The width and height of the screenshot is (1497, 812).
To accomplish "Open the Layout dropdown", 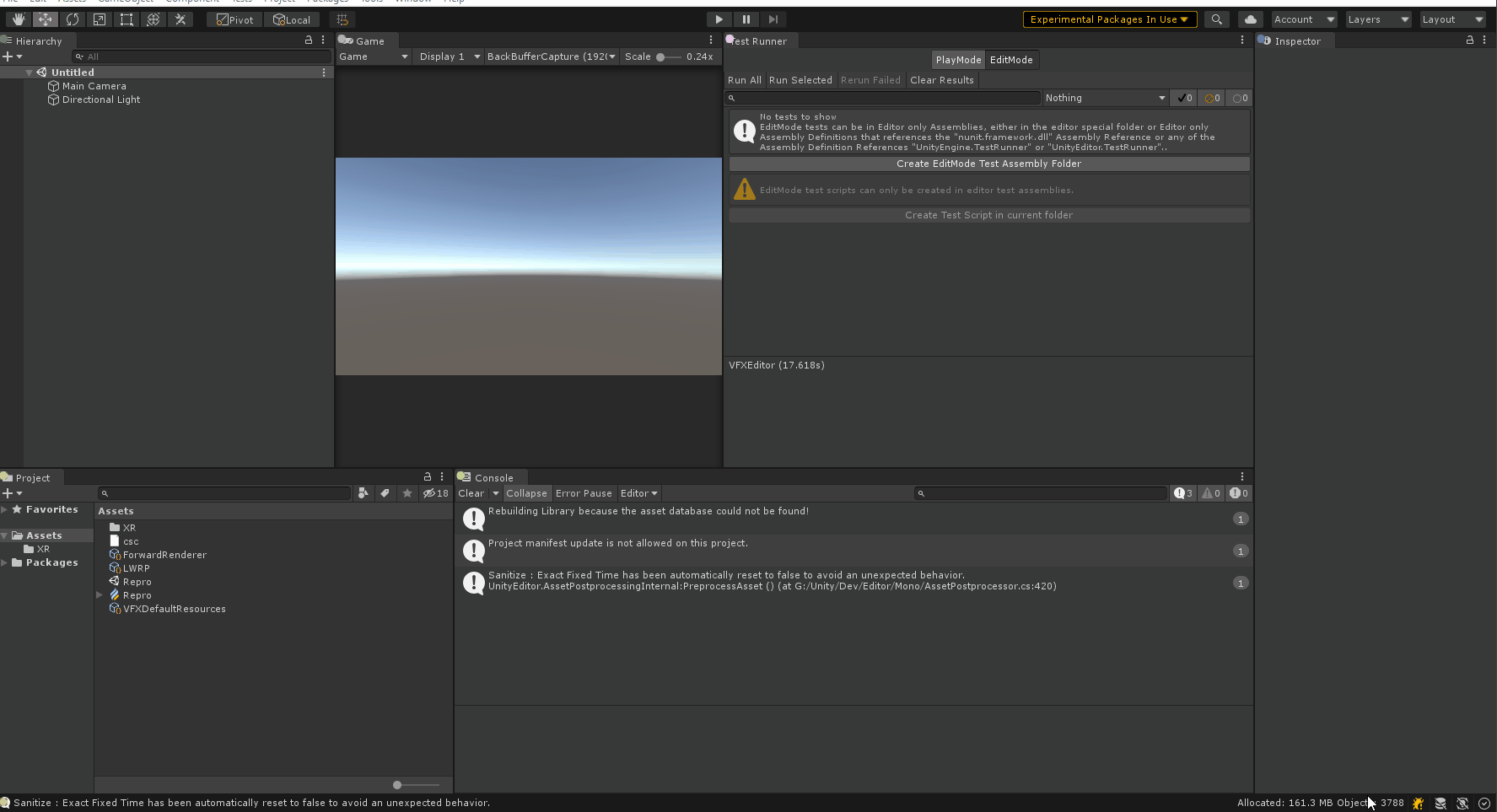I will click(x=1452, y=19).
